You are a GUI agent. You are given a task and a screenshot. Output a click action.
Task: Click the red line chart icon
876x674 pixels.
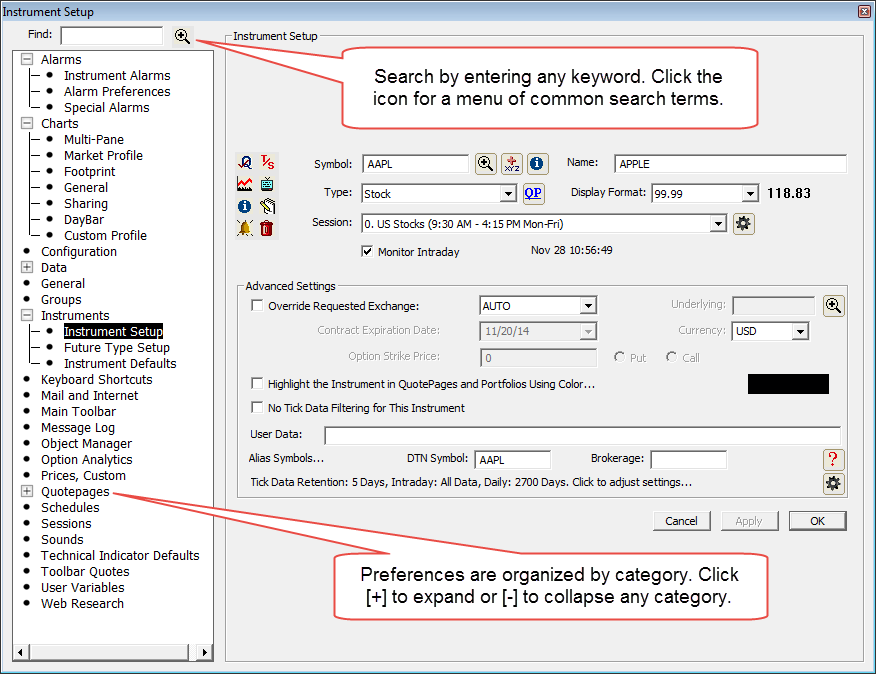click(x=245, y=184)
